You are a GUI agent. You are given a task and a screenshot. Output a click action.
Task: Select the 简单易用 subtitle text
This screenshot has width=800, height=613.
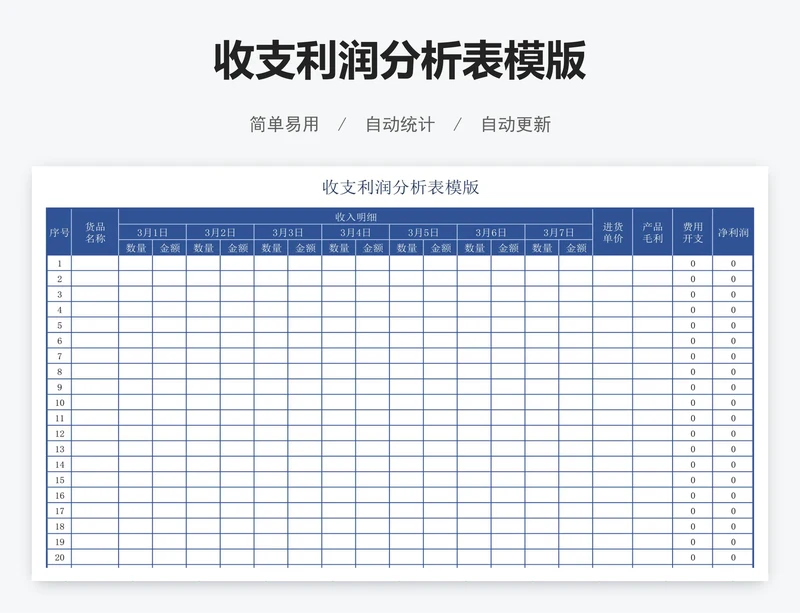click(284, 125)
